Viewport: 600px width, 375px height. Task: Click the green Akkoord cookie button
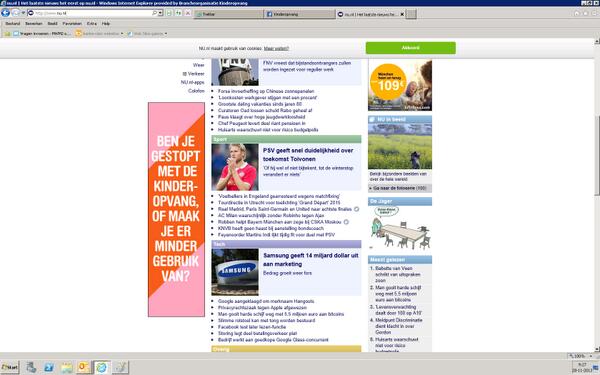[x=411, y=48]
